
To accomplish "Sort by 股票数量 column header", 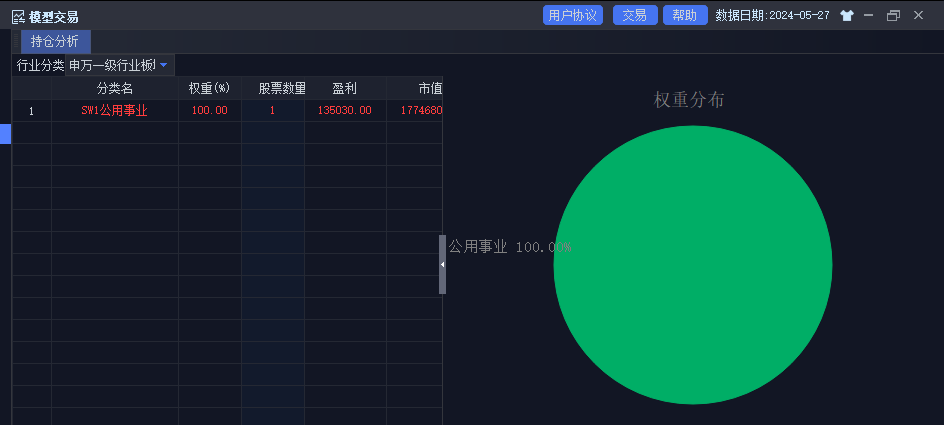I will [273, 88].
